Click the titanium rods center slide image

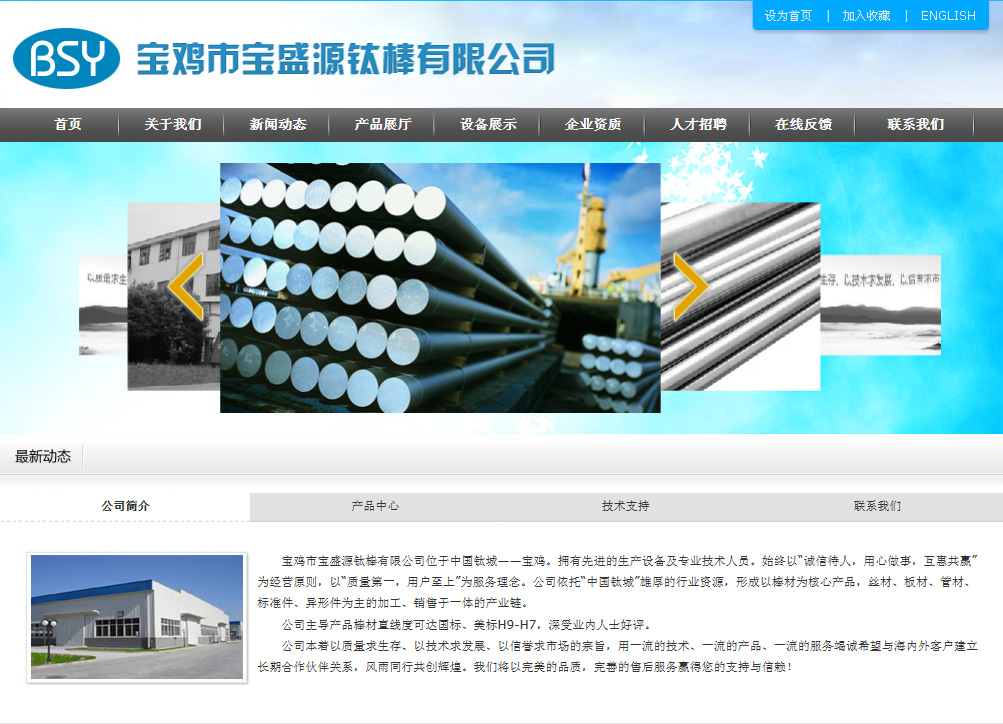click(440, 288)
